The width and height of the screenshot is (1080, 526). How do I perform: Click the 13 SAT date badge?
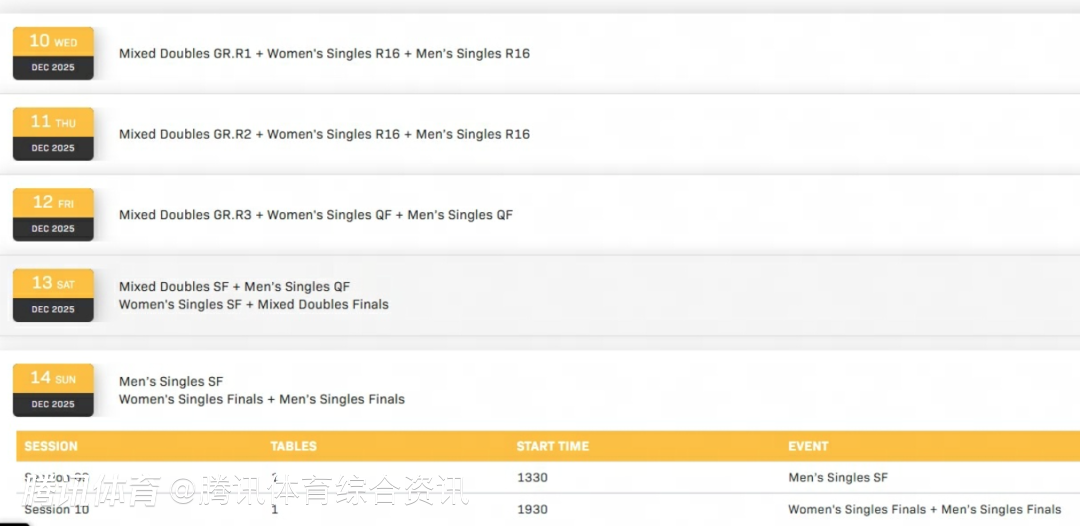[53, 295]
